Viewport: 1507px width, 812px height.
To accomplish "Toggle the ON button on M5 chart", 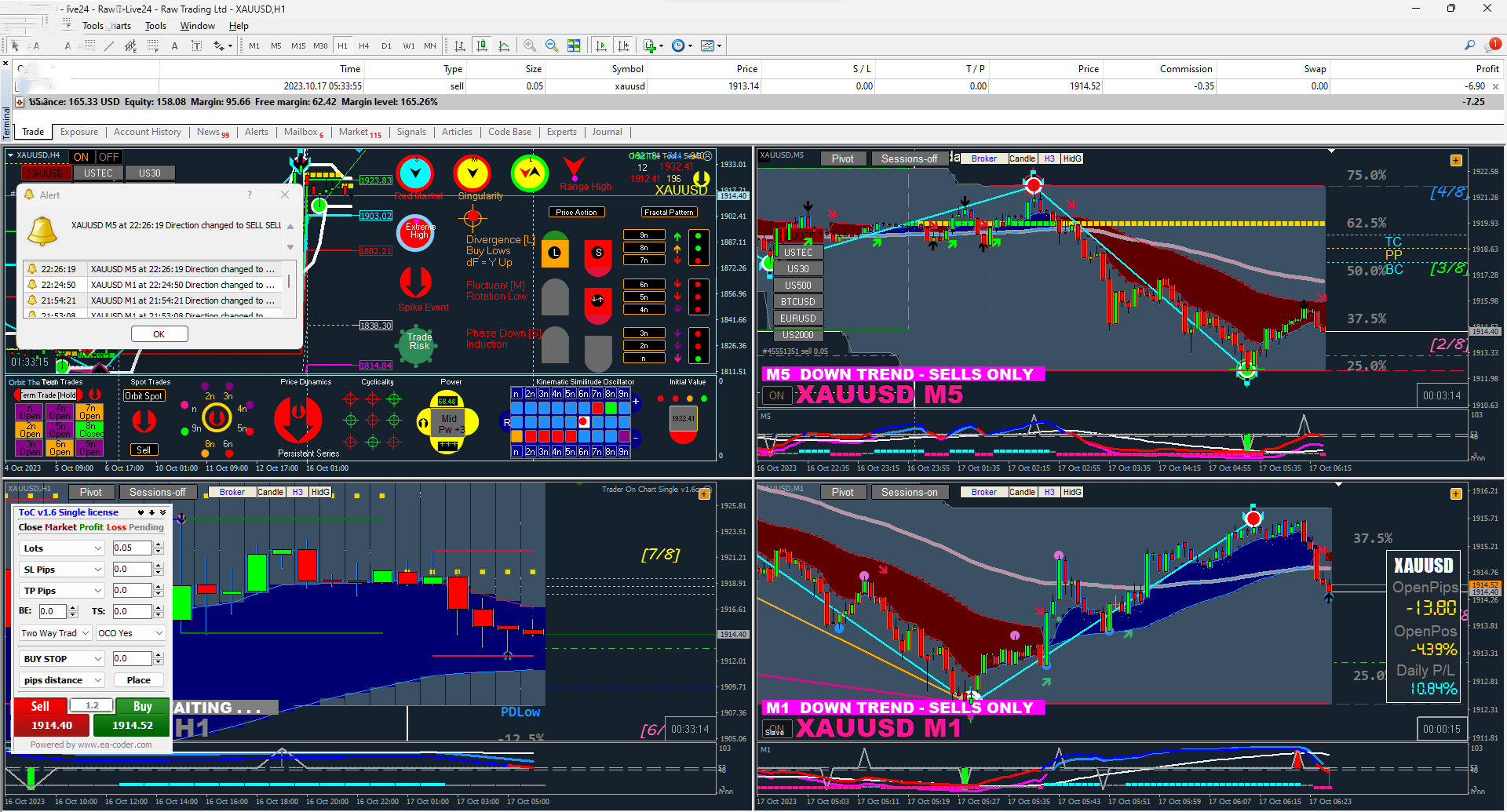I will (776, 395).
